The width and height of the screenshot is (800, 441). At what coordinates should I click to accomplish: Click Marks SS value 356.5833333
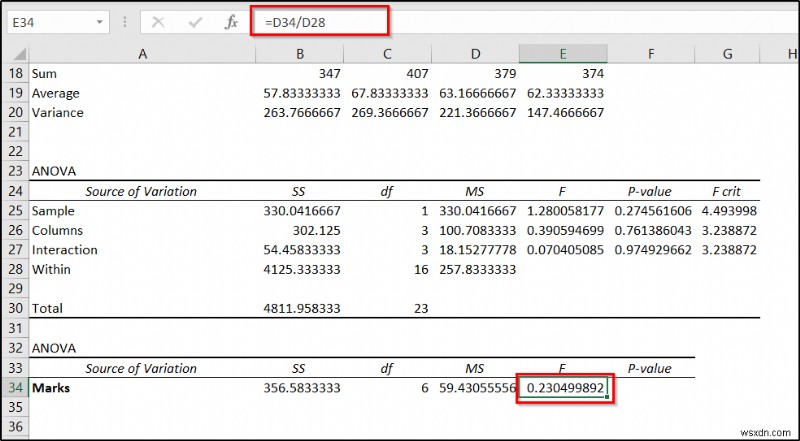point(302,388)
